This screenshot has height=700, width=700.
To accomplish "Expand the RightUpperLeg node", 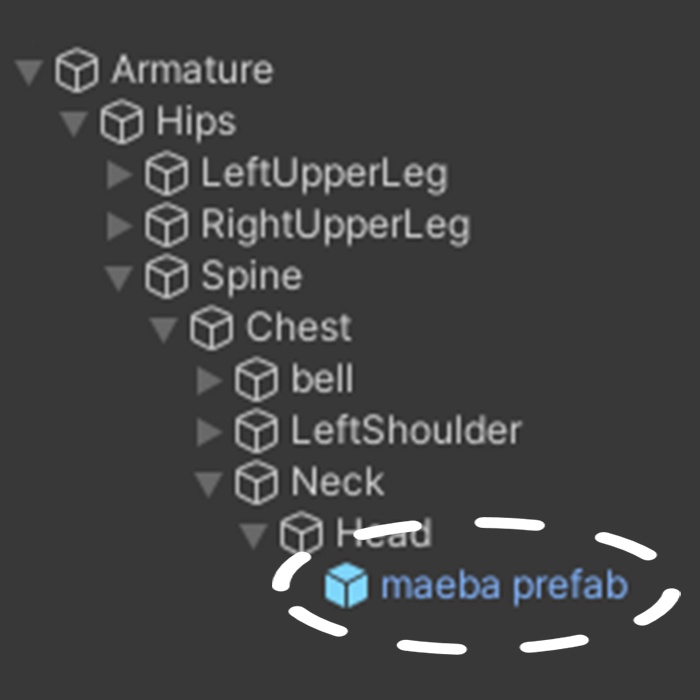I will click(121, 226).
